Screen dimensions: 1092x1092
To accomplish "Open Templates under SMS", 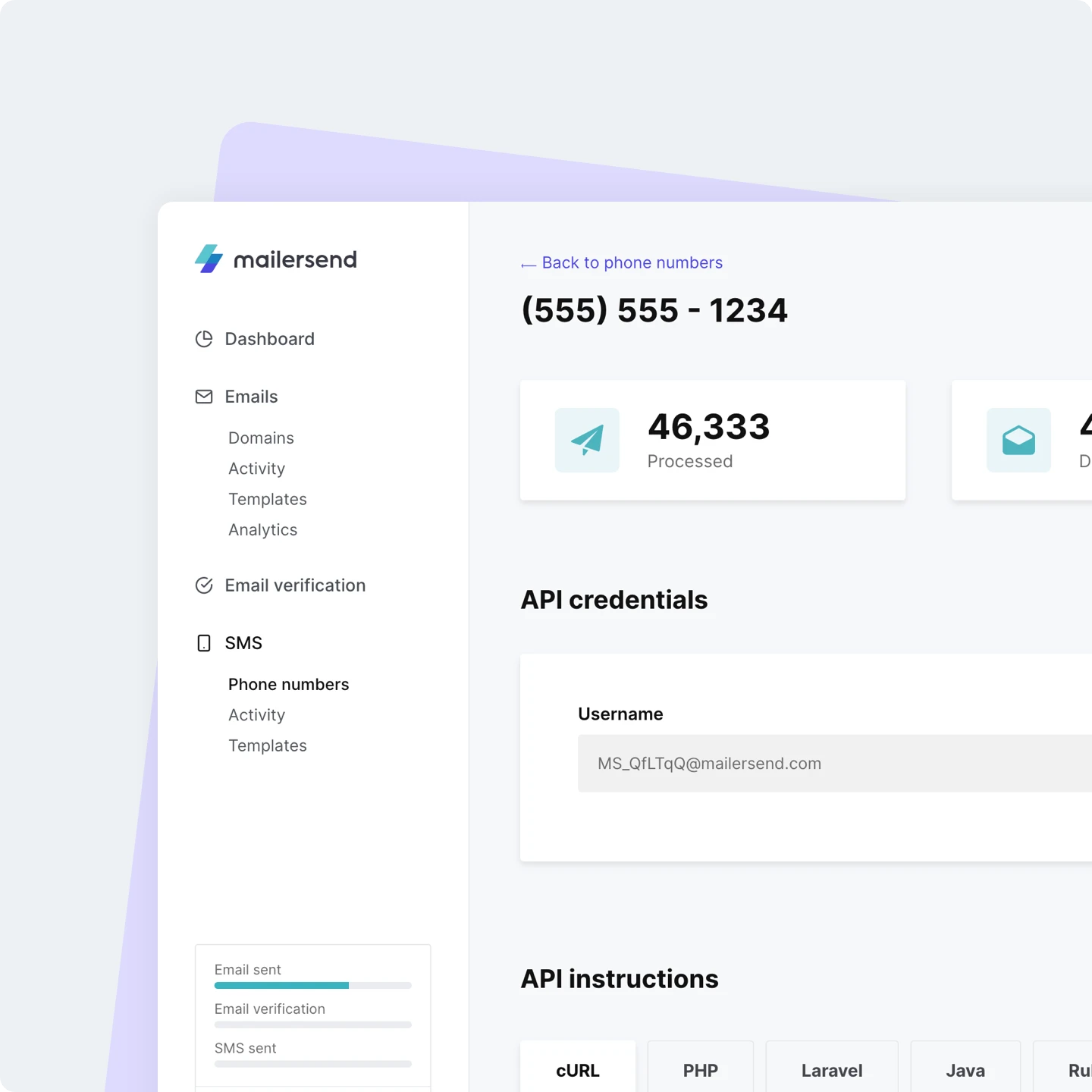I will [268, 745].
